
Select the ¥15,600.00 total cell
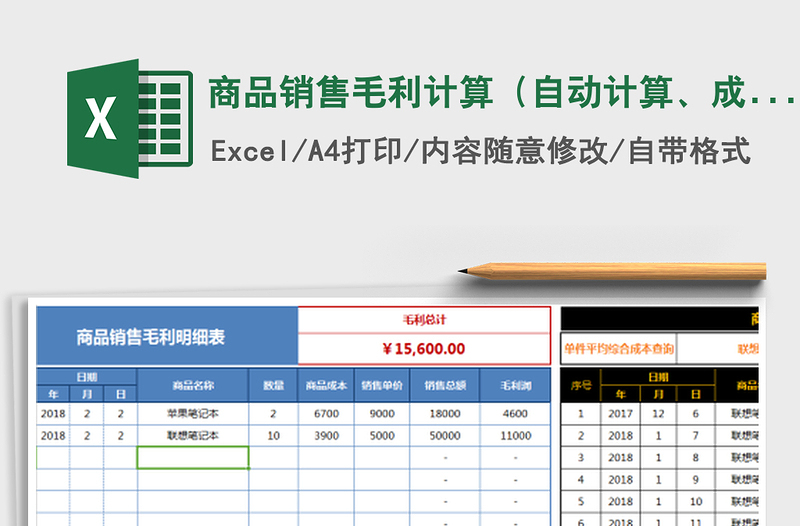(x=424, y=349)
